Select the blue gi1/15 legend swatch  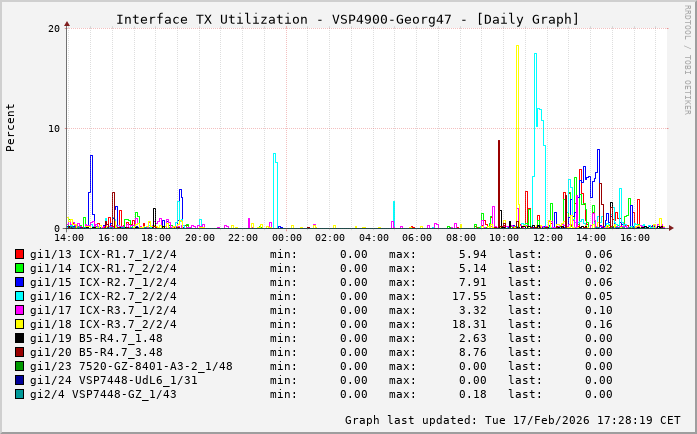coord(20,282)
